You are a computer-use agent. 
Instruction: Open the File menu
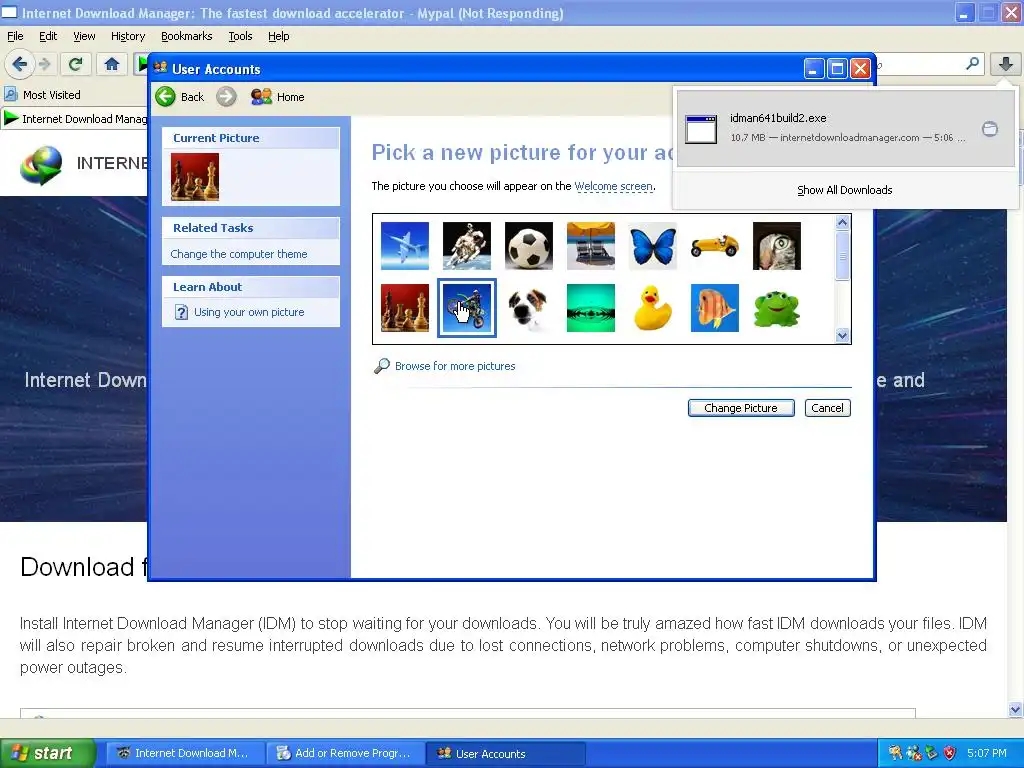(x=15, y=36)
